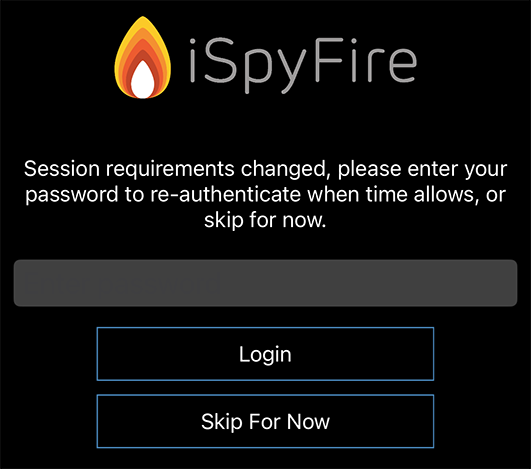Click the Login button
The width and height of the screenshot is (531, 469).
click(265, 354)
